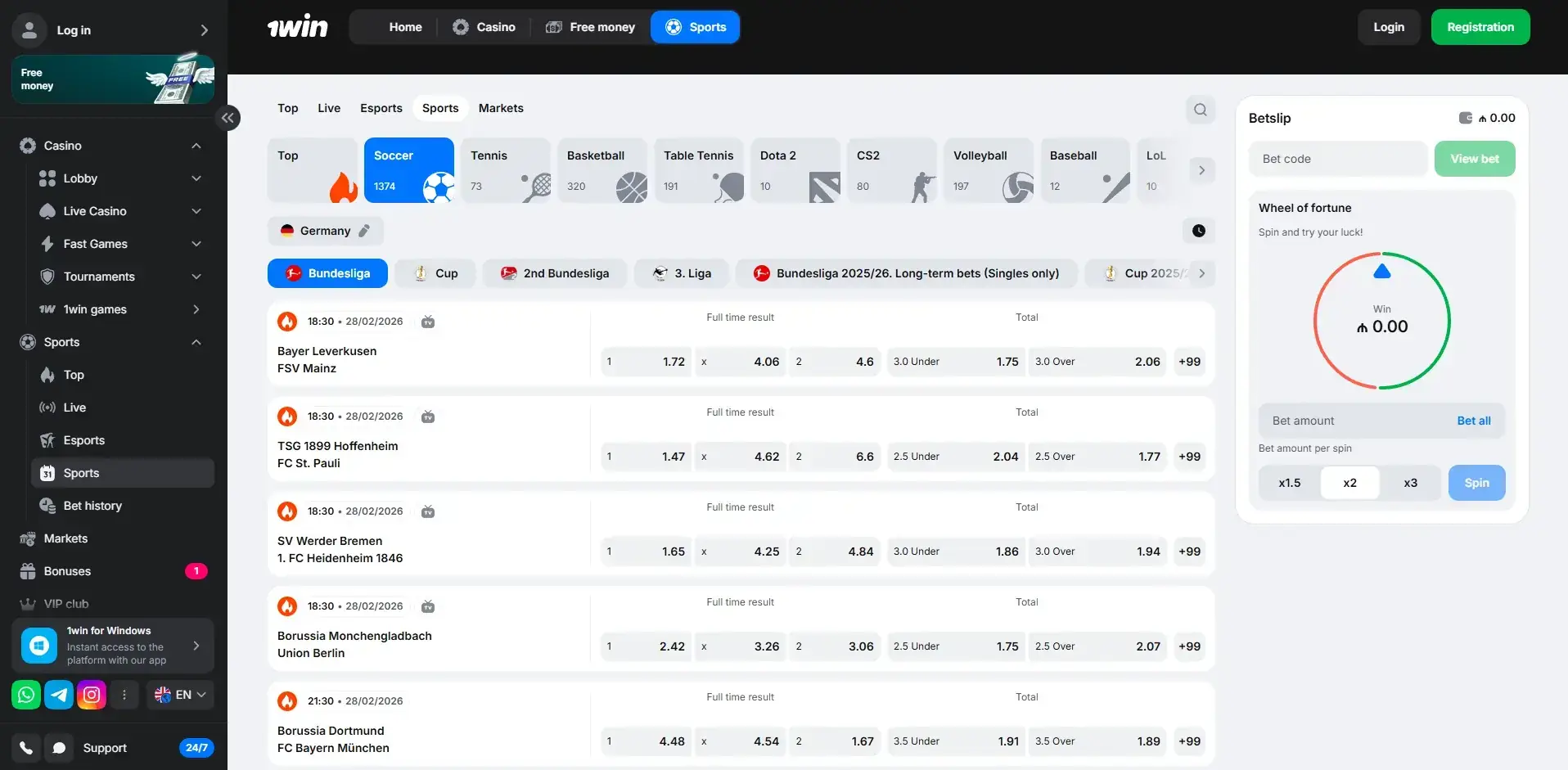Select the Table Tennis sport tile

[x=699, y=170]
